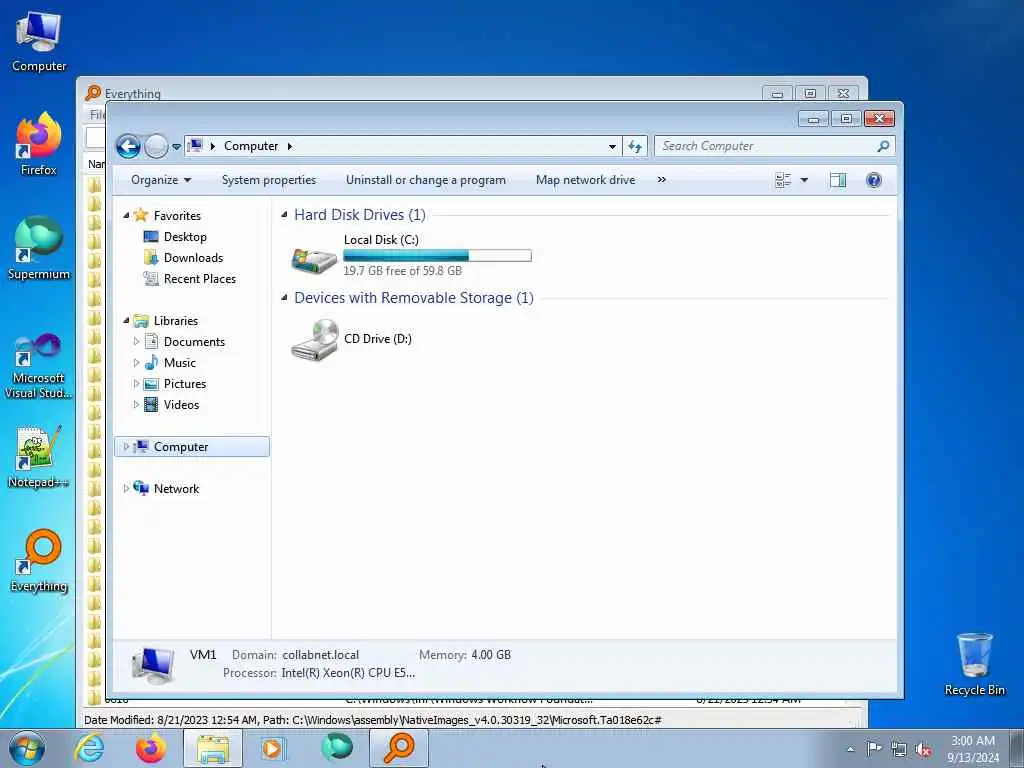Open the Windows Start button
Screen dimensions: 1024x768
[x=27, y=748]
